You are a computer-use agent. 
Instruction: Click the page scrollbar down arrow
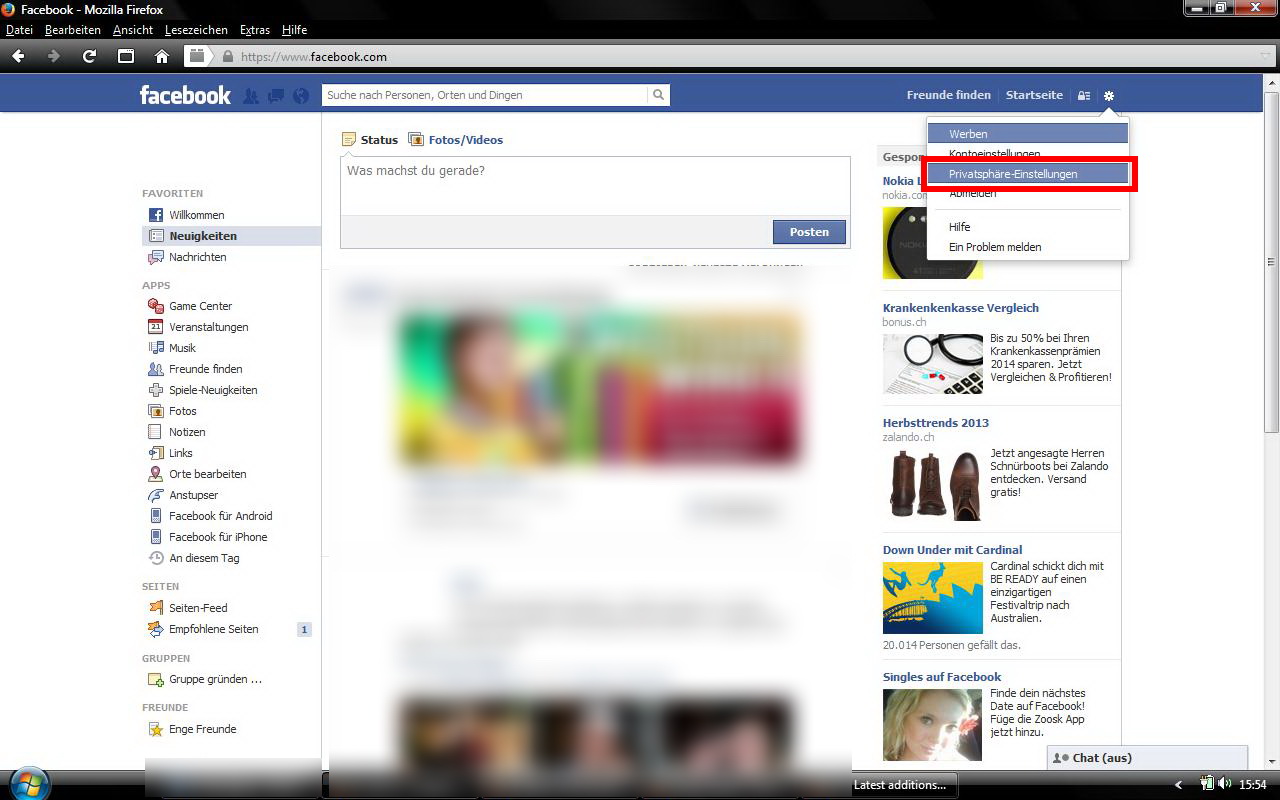point(1271,762)
